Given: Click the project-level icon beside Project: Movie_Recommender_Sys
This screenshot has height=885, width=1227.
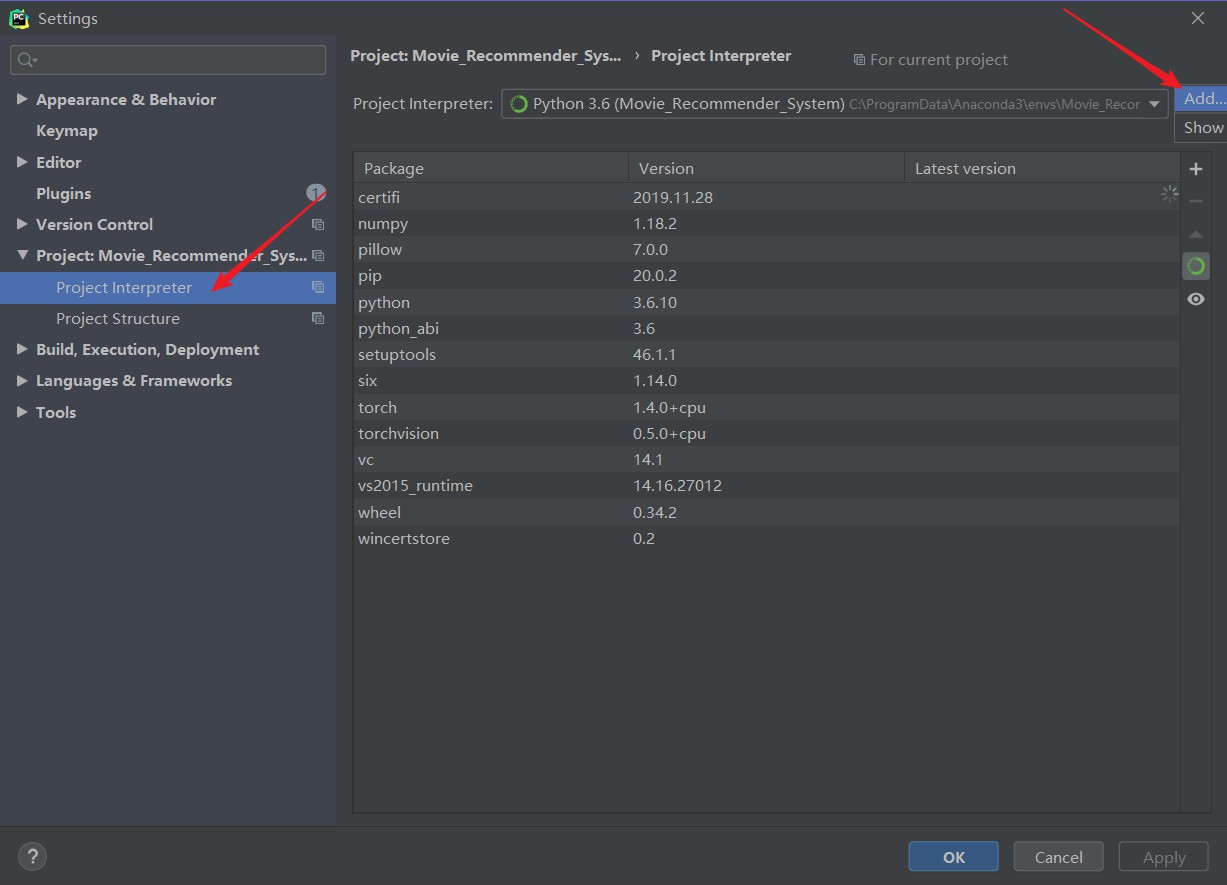Looking at the screenshot, I should click(318, 256).
